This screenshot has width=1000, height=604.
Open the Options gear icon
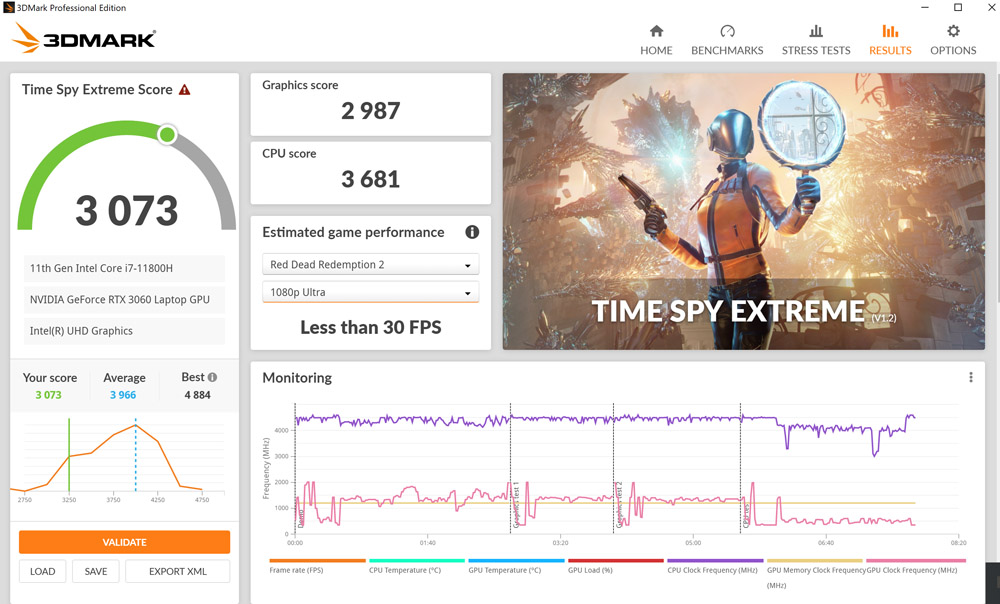(x=953, y=31)
